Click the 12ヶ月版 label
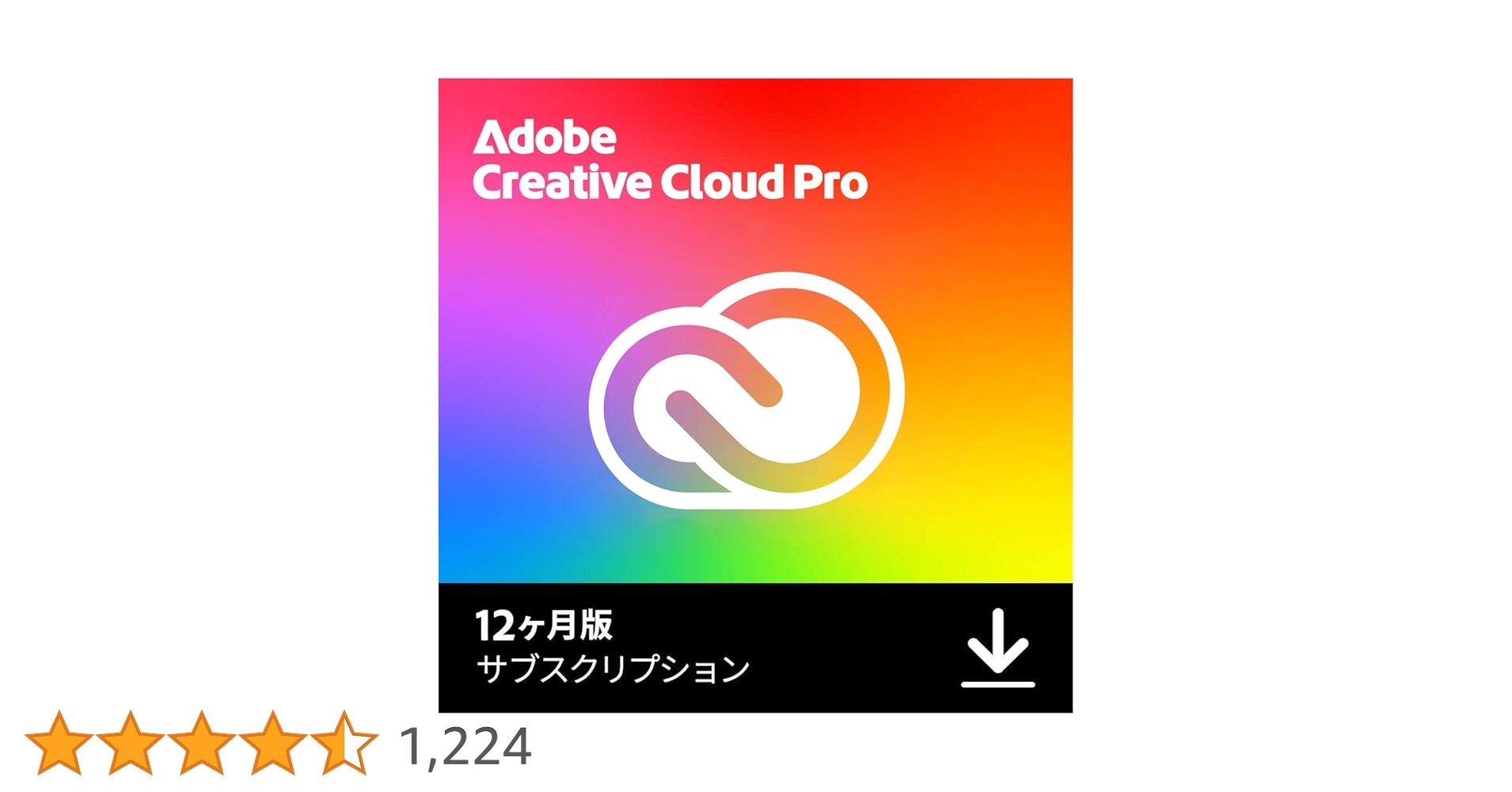 click(544, 626)
